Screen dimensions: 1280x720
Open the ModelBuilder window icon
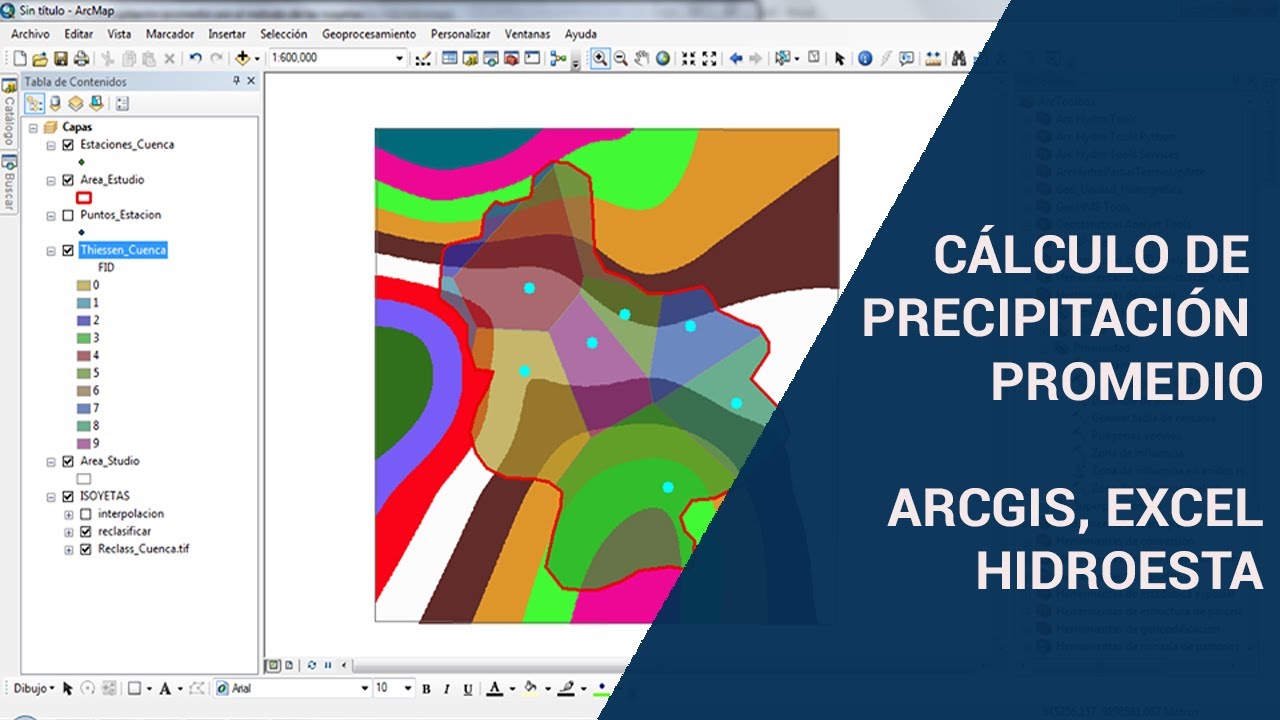[x=558, y=59]
